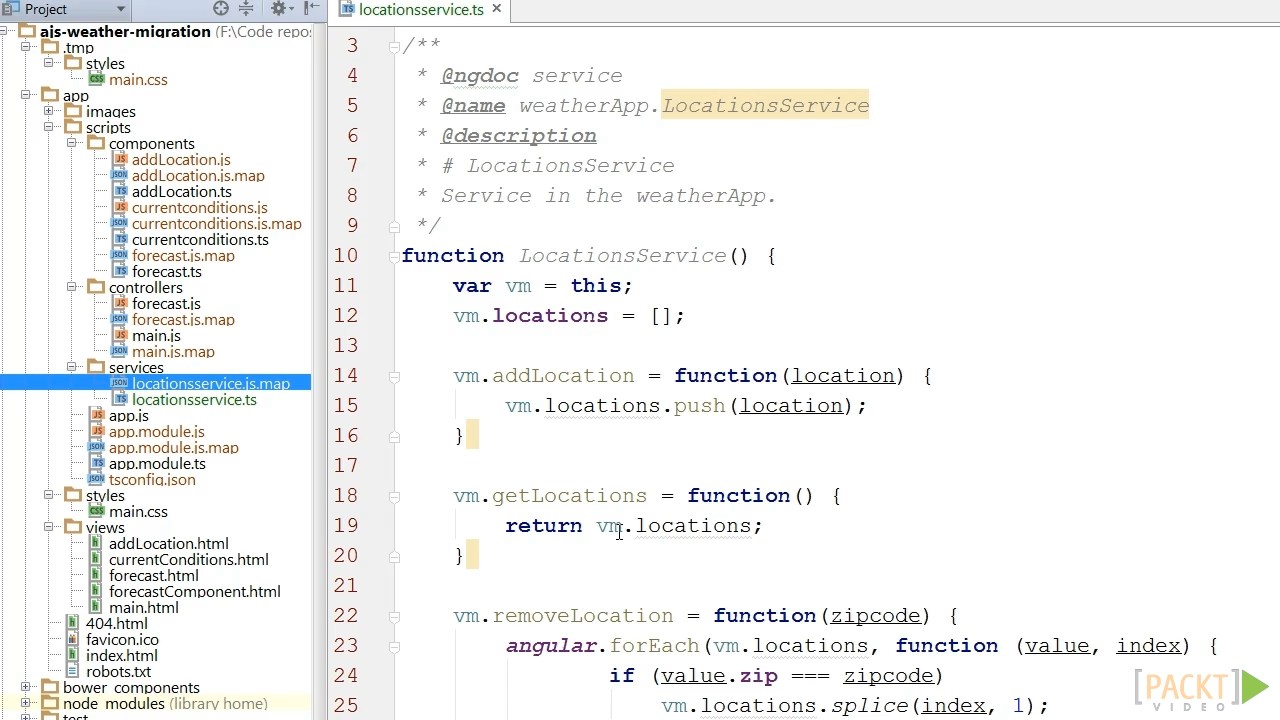Fold the LocationsService function at line 10
1280x720 pixels.
tap(394, 256)
